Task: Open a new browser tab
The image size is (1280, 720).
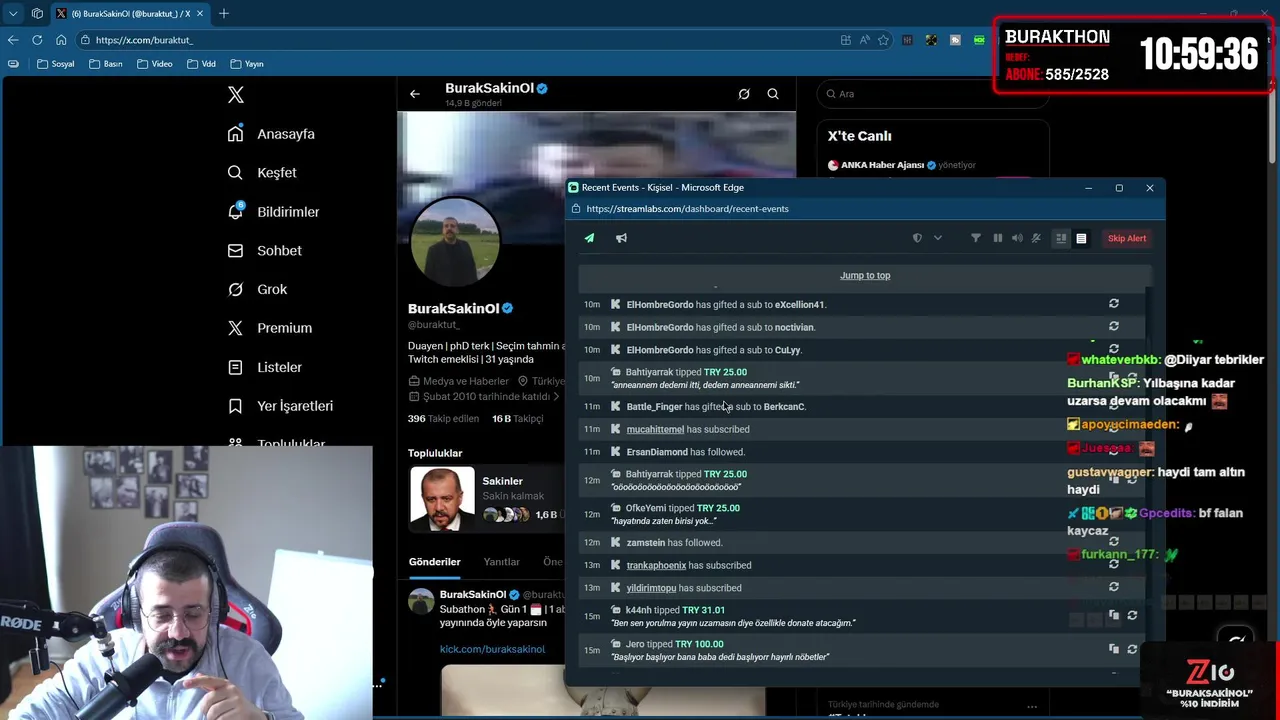Action: [224, 14]
